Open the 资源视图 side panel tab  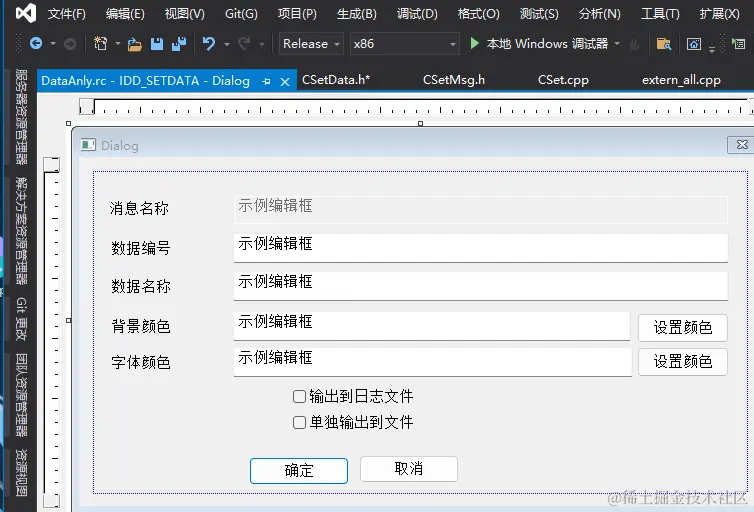[x=21, y=473]
